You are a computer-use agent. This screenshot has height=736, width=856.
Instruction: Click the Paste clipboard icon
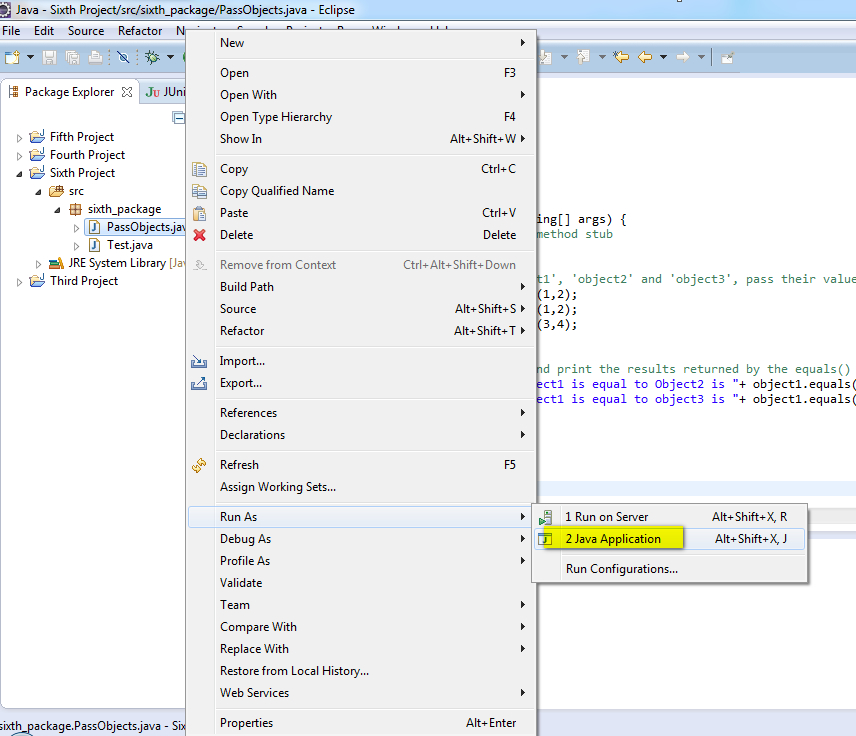[199, 213]
